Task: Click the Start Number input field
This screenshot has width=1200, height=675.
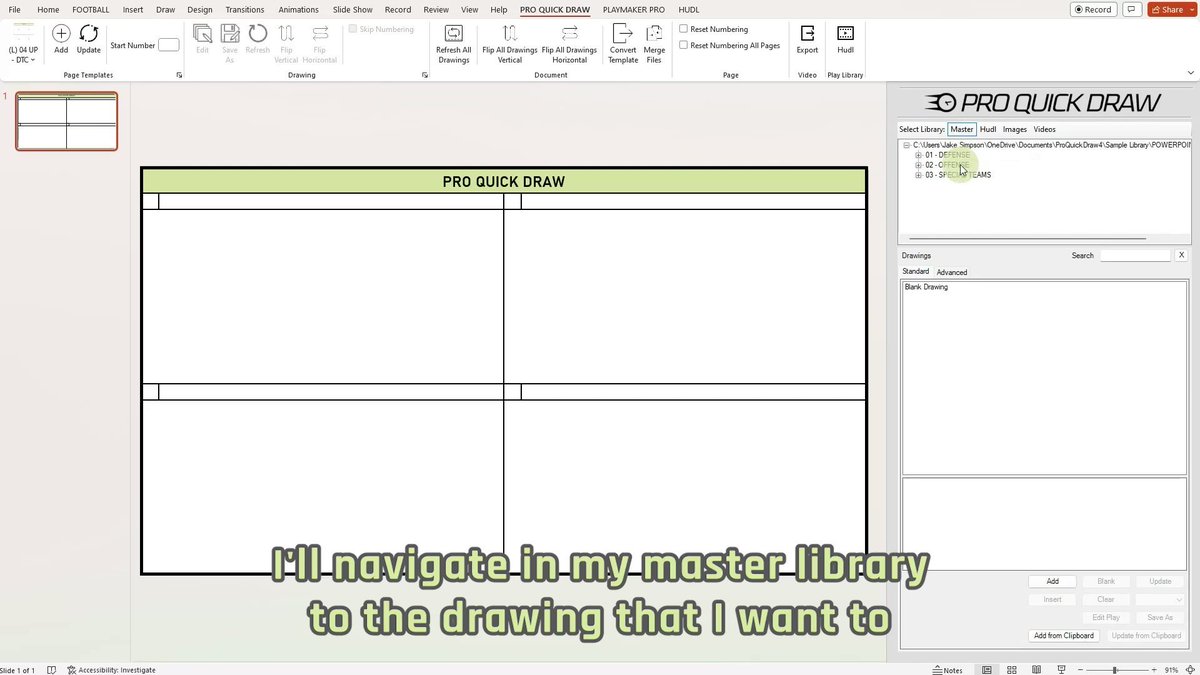Action: coord(169,45)
